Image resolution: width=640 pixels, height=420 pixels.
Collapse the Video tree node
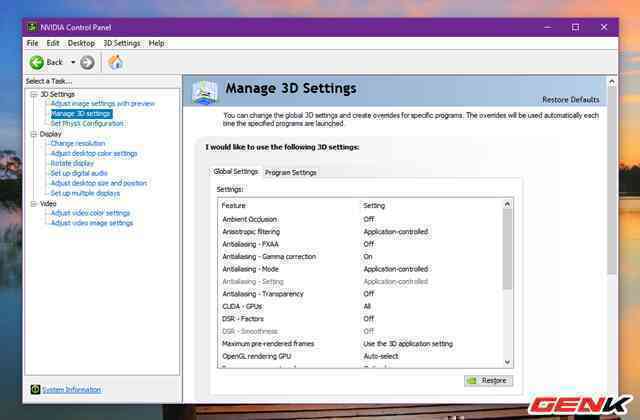[34, 204]
